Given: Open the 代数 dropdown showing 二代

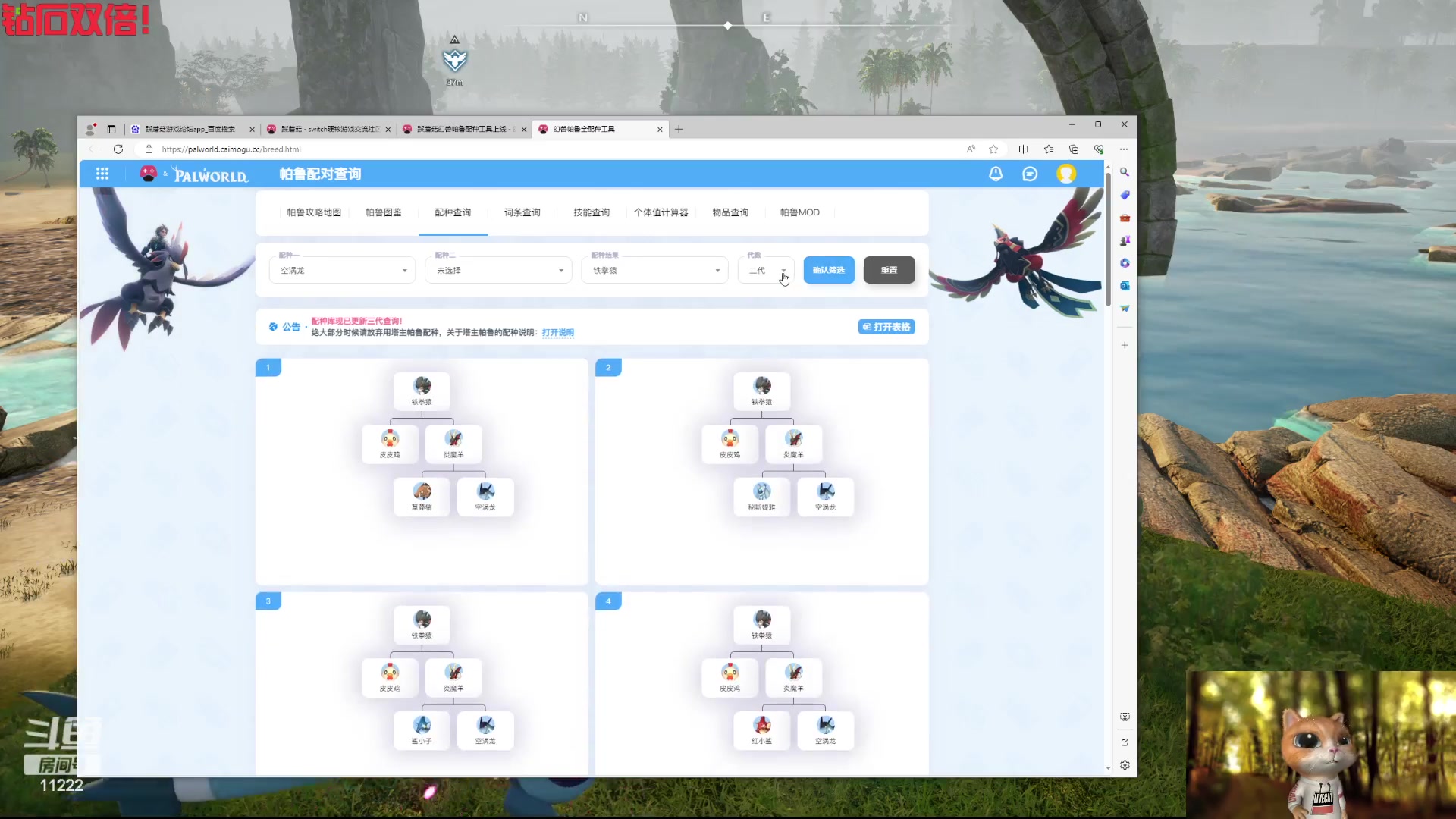Looking at the screenshot, I should pos(766,271).
